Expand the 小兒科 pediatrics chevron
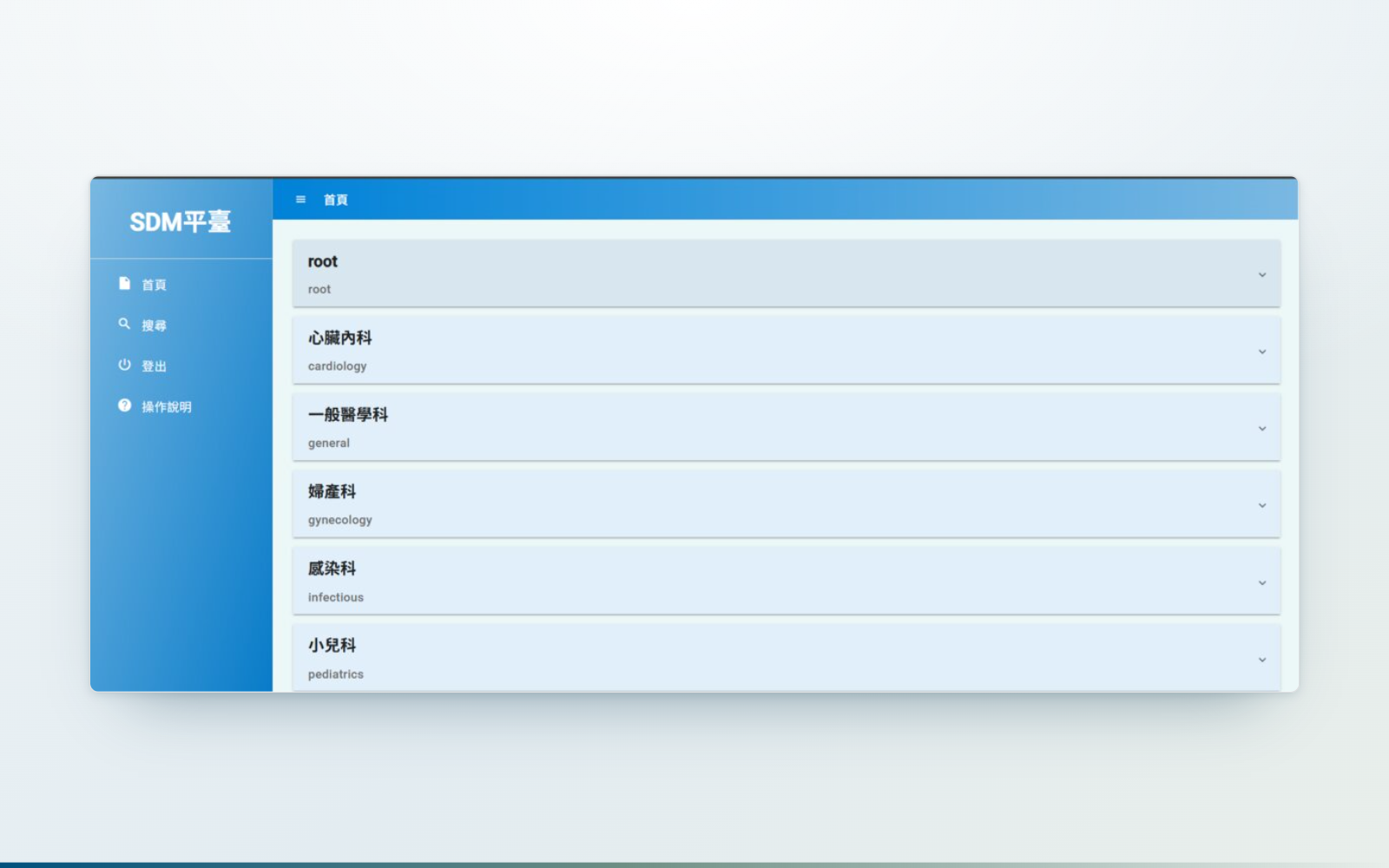Image resolution: width=1389 pixels, height=868 pixels. (x=1262, y=660)
